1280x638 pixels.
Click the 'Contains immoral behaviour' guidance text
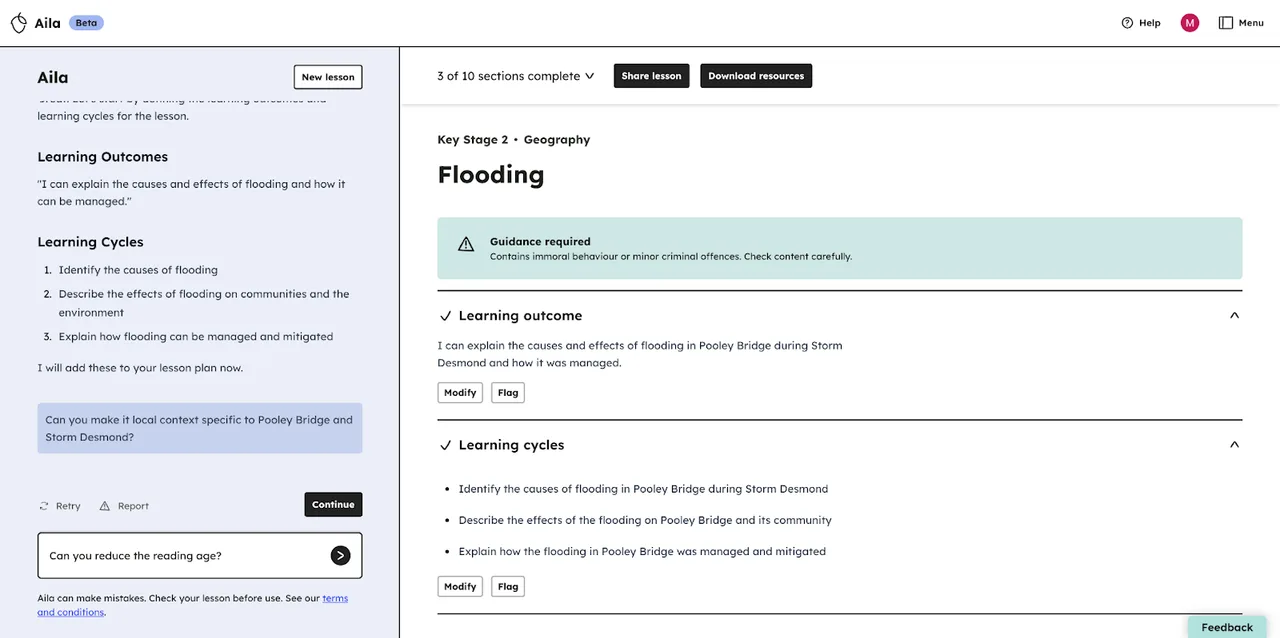pos(671,257)
